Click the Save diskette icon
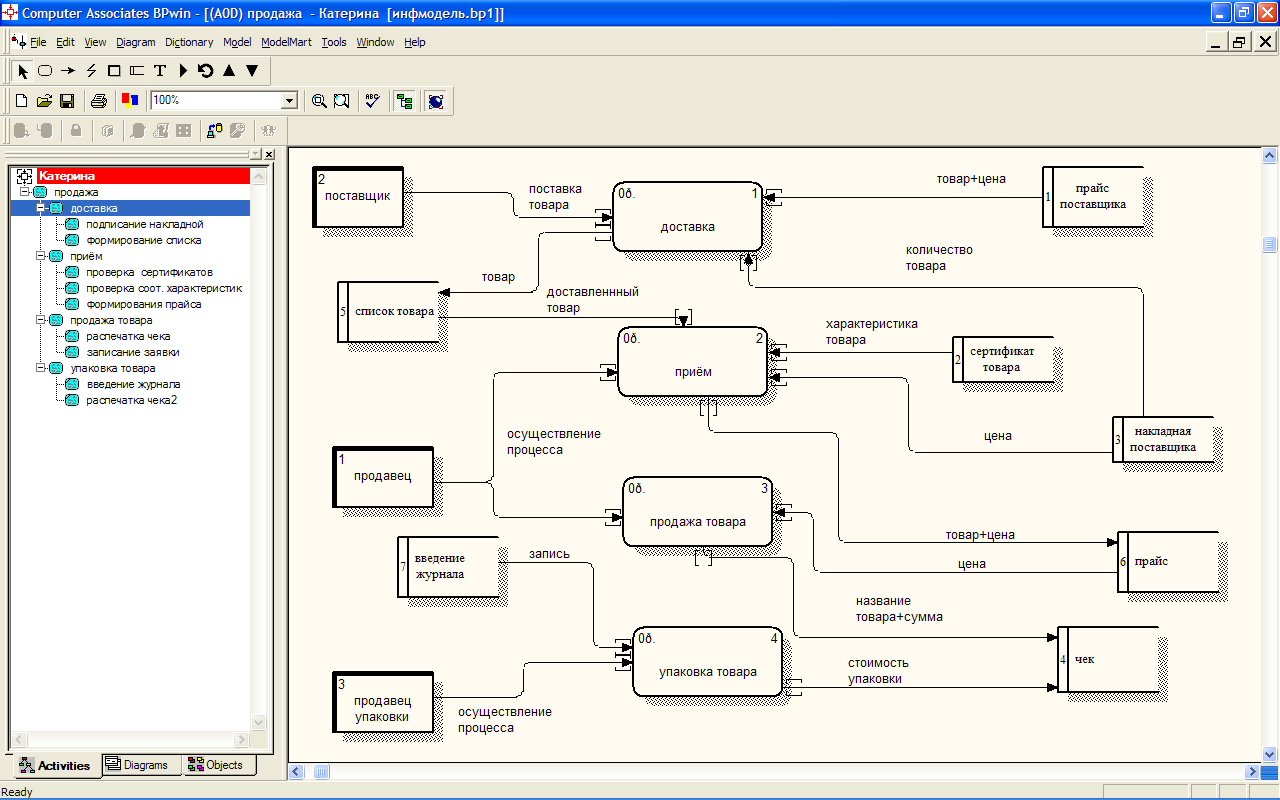The width and height of the screenshot is (1280, 800). click(67, 101)
